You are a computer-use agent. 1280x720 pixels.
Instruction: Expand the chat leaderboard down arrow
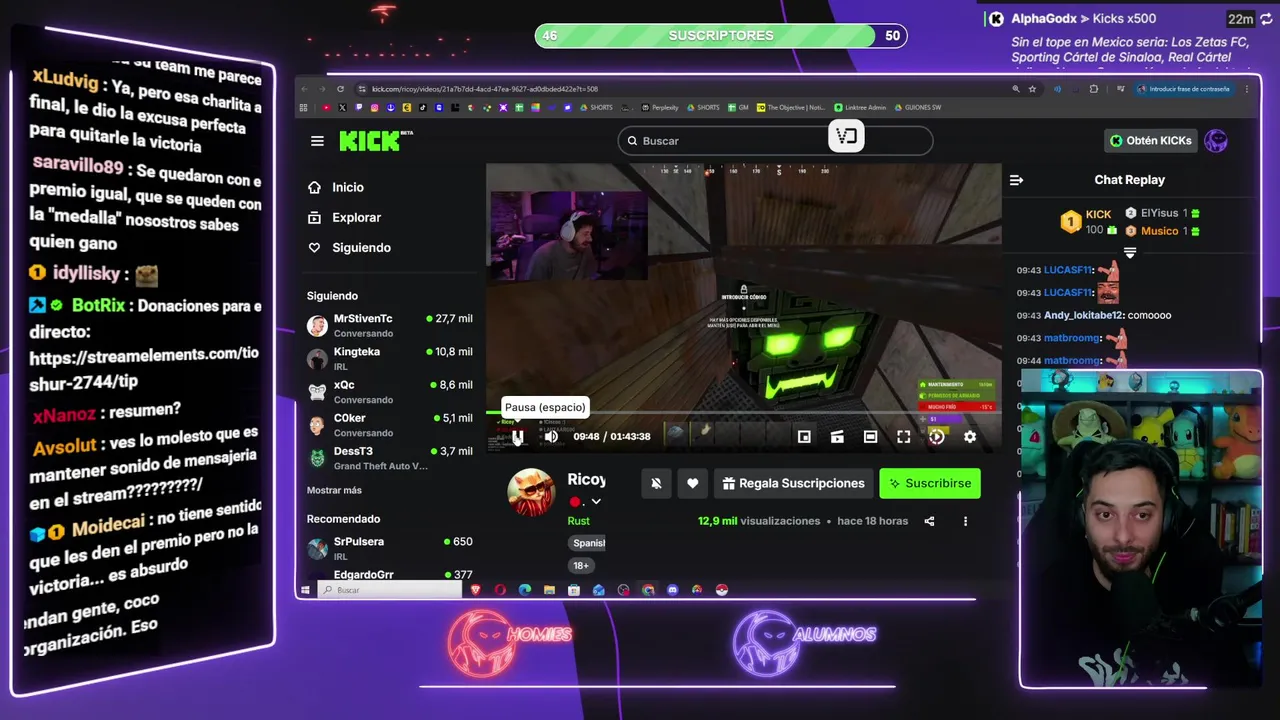click(x=1130, y=253)
